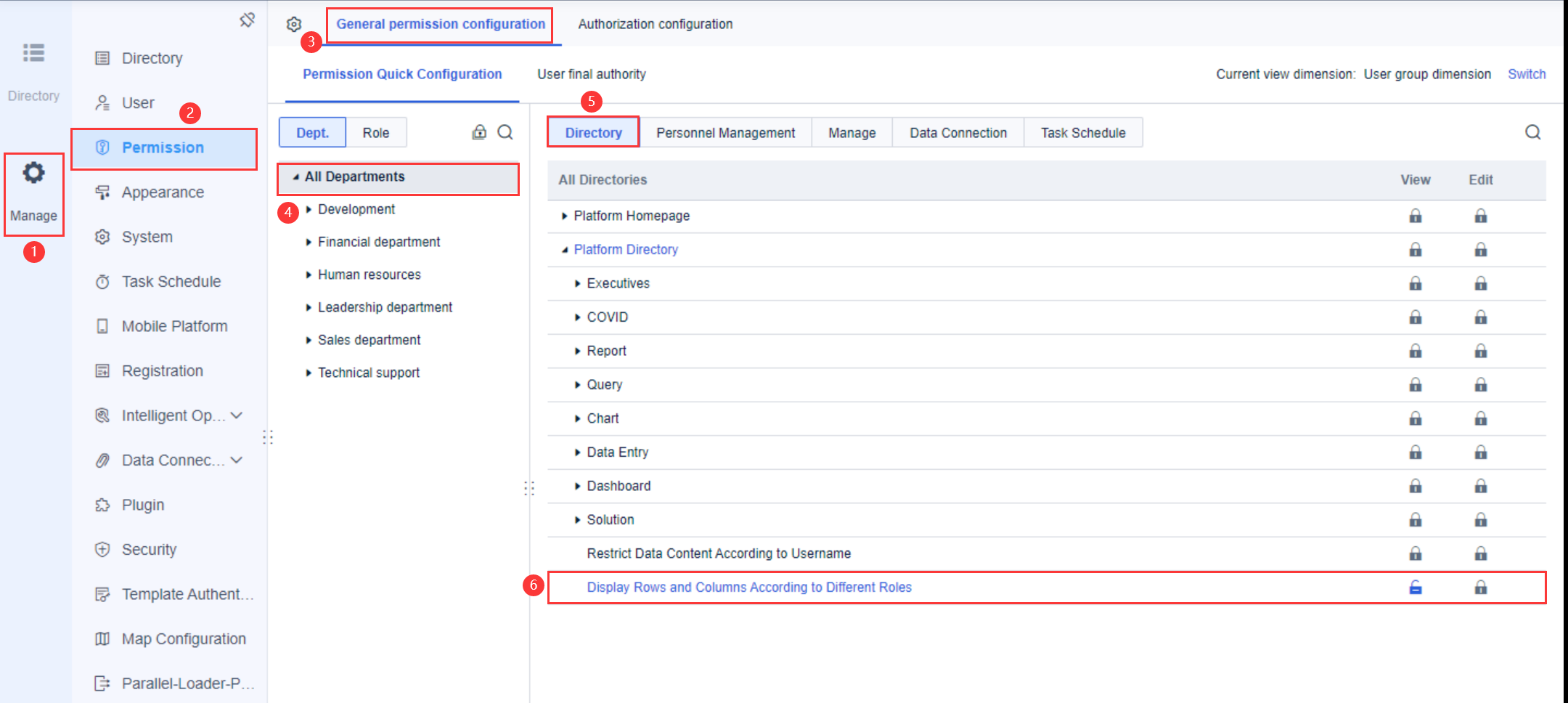Screen dimensions: 1568x703
Task: Click the lock icon above department tree
Action: pos(479,132)
